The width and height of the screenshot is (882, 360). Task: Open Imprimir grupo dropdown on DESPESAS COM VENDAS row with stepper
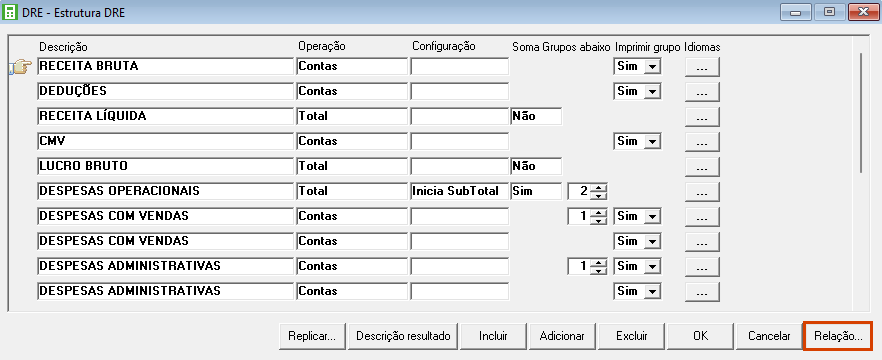(x=652, y=217)
